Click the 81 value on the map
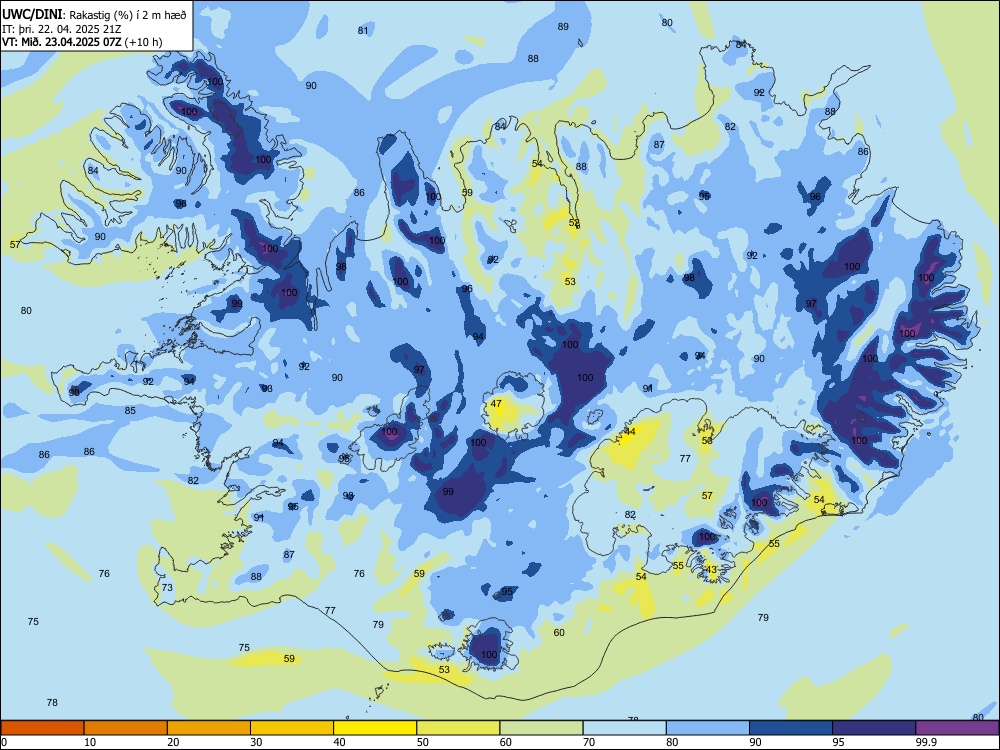Screen dimensions: 1000x750 tap(363, 31)
